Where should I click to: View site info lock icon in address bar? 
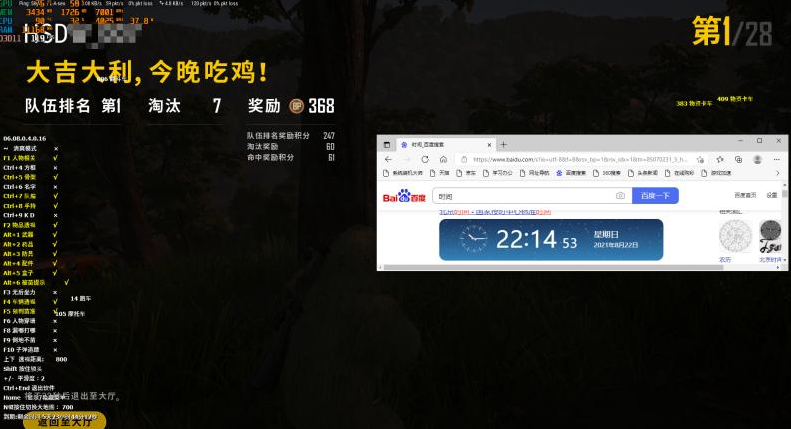(464, 159)
